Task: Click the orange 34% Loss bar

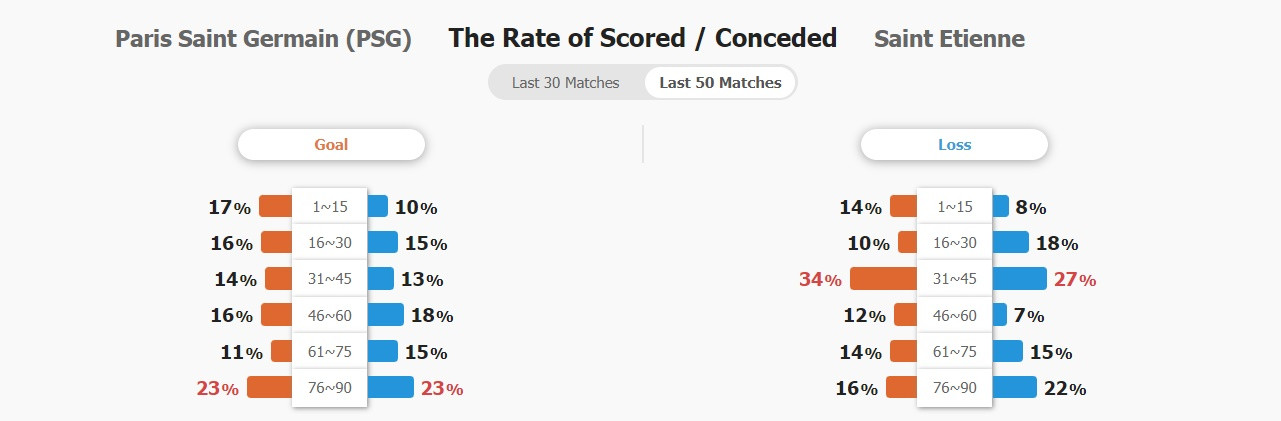Action: [883, 279]
